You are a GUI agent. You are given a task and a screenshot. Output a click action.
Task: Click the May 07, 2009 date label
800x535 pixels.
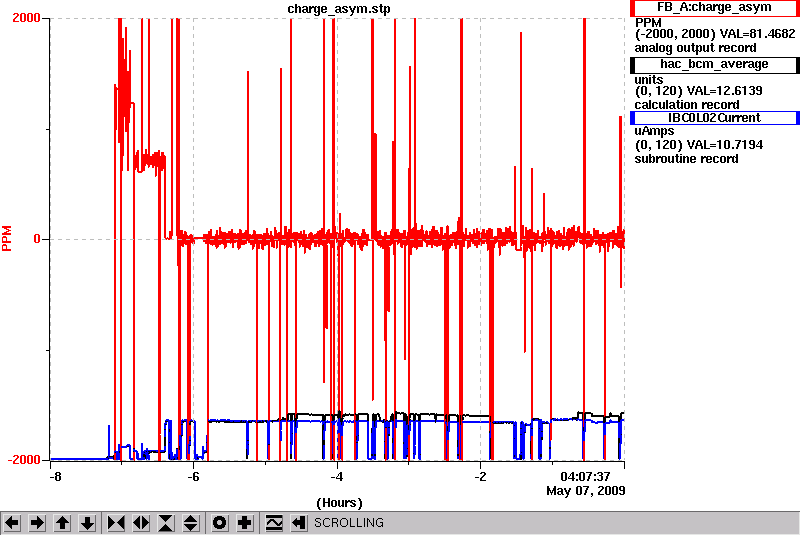coord(586,491)
